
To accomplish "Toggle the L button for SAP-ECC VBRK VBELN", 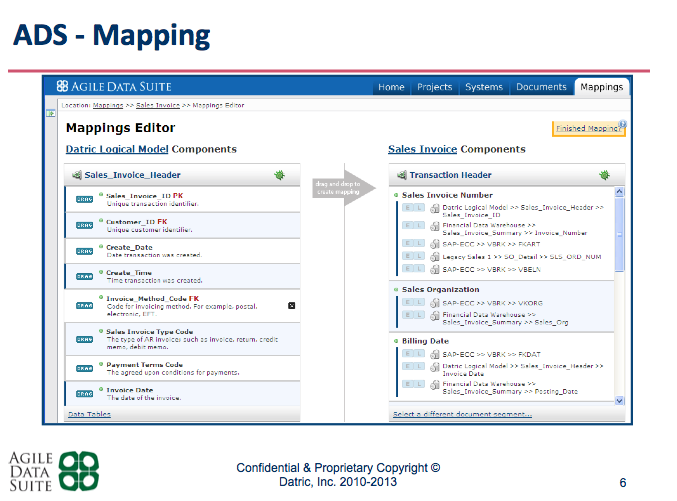I will (x=419, y=268).
